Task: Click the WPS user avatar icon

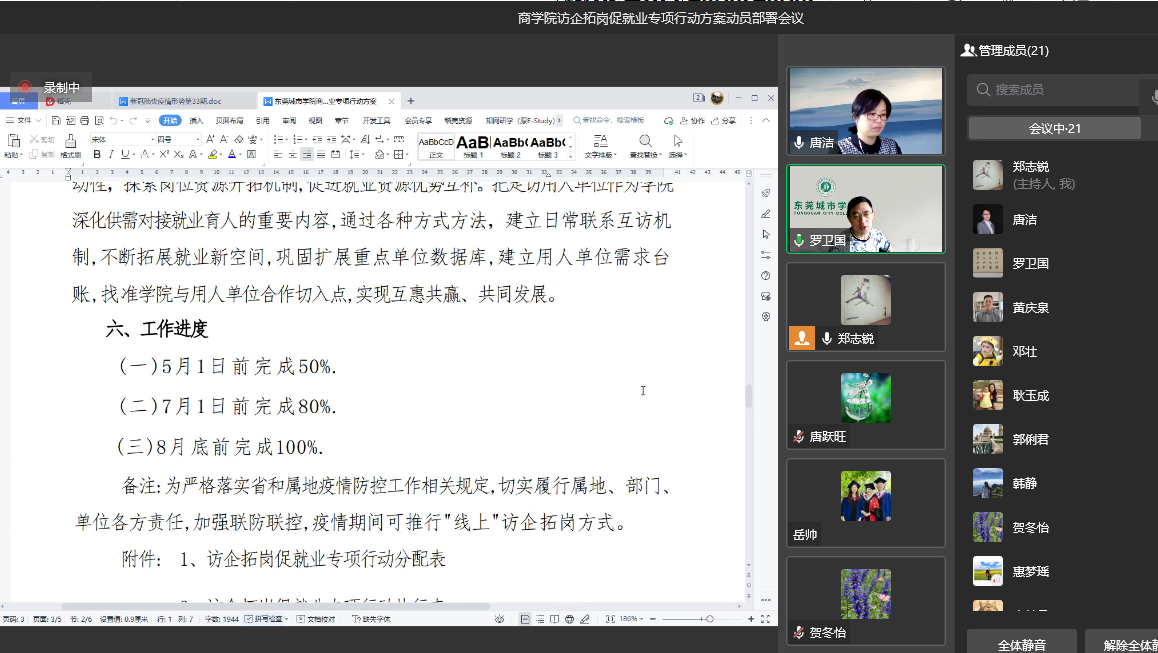Action: click(x=717, y=98)
